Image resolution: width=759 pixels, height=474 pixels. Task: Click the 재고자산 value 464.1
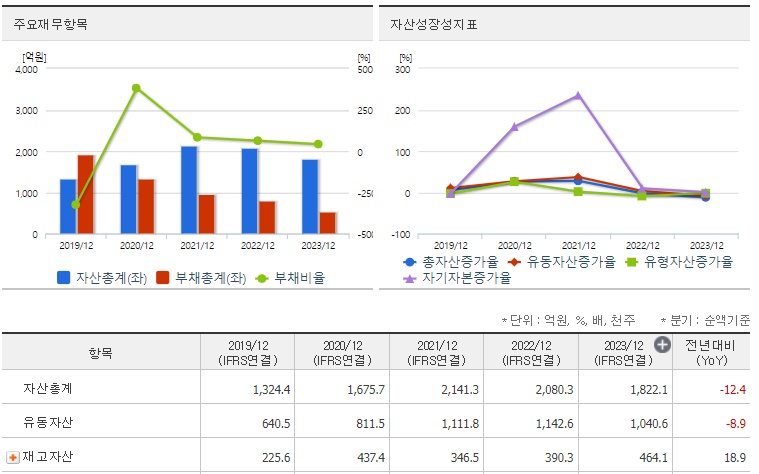pyautogui.click(x=653, y=457)
